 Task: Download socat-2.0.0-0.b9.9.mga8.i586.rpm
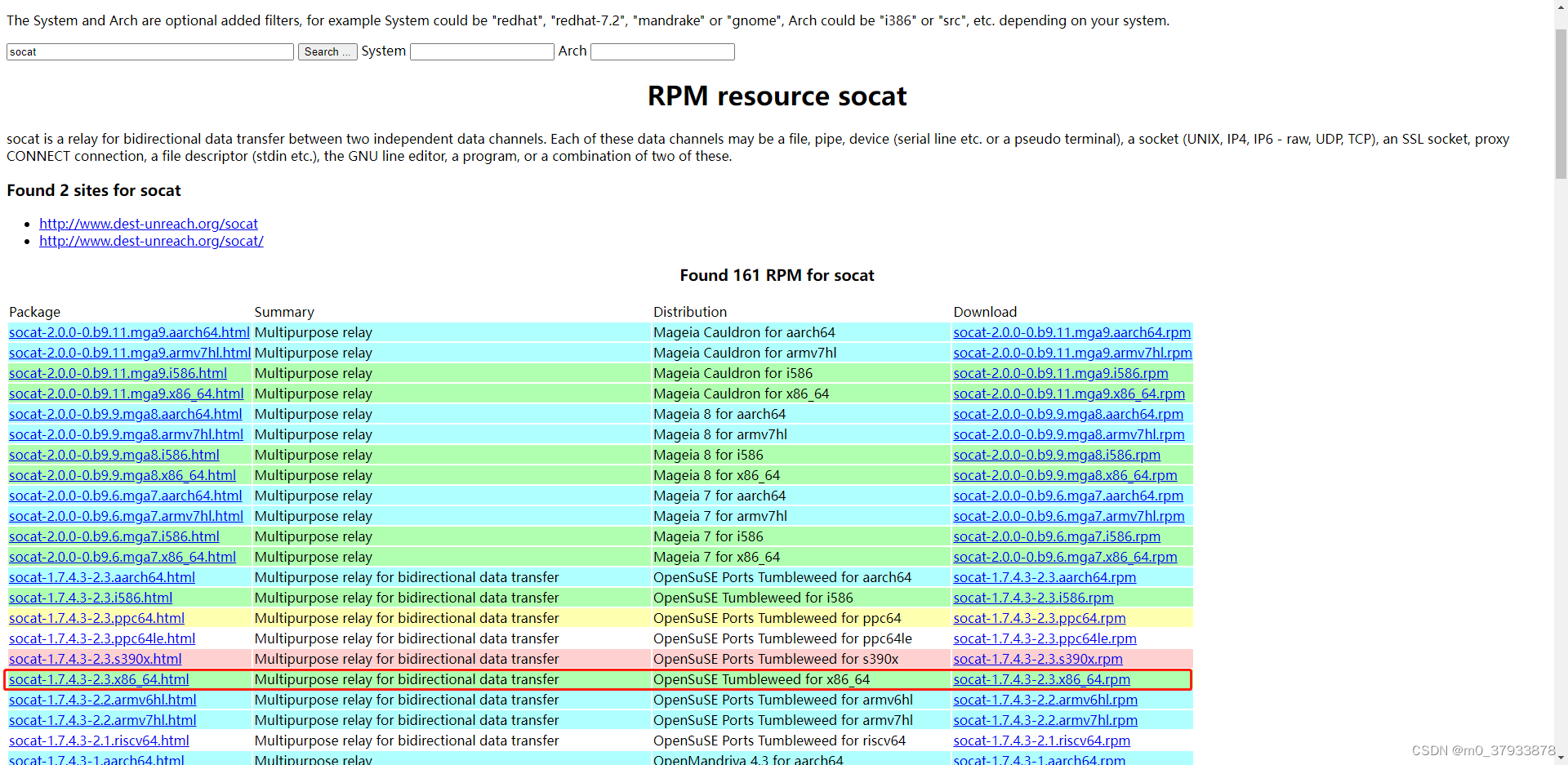pyautogui.click(x=1057, y=455)
